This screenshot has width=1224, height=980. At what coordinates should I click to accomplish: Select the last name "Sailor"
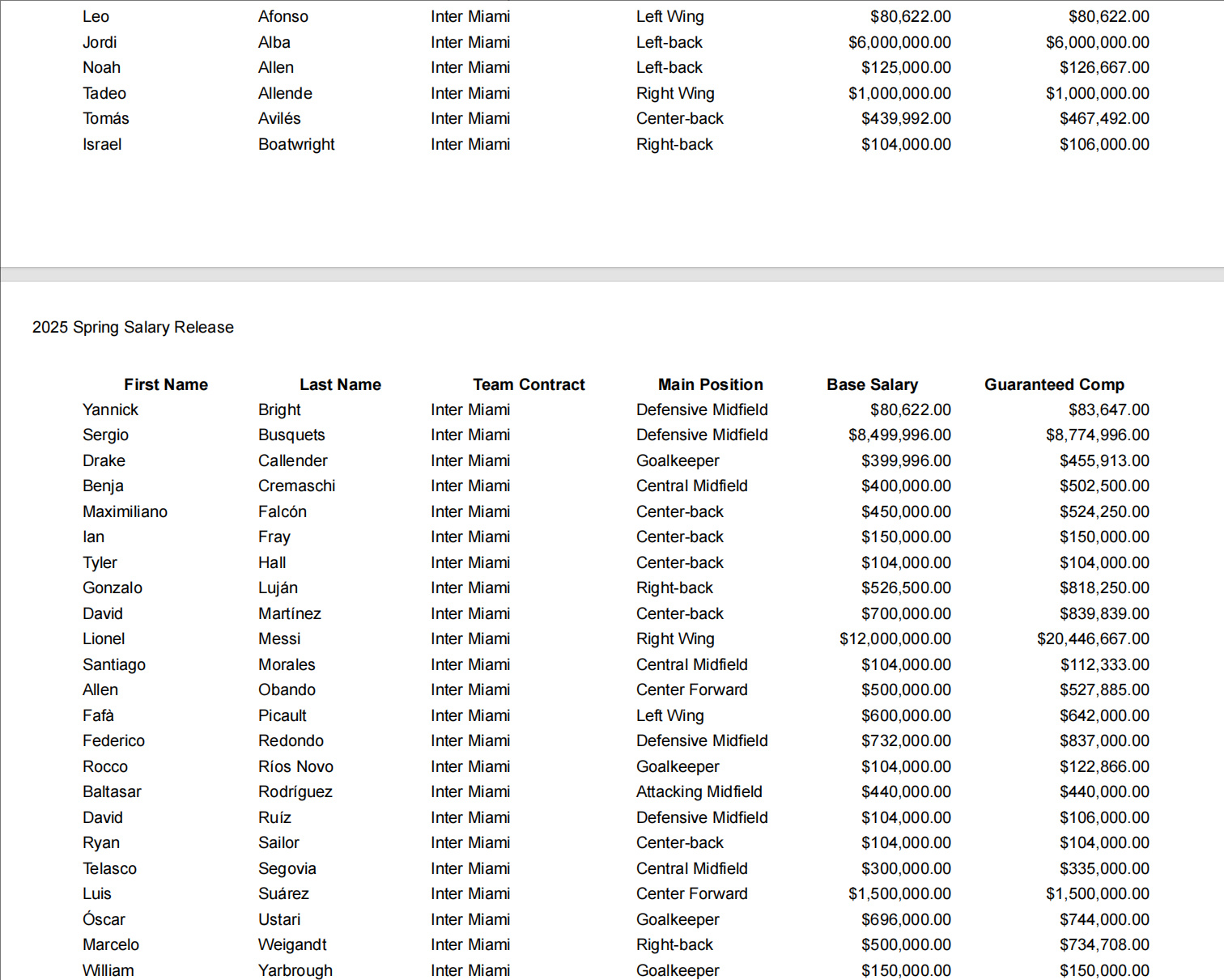tap(278, 842)
